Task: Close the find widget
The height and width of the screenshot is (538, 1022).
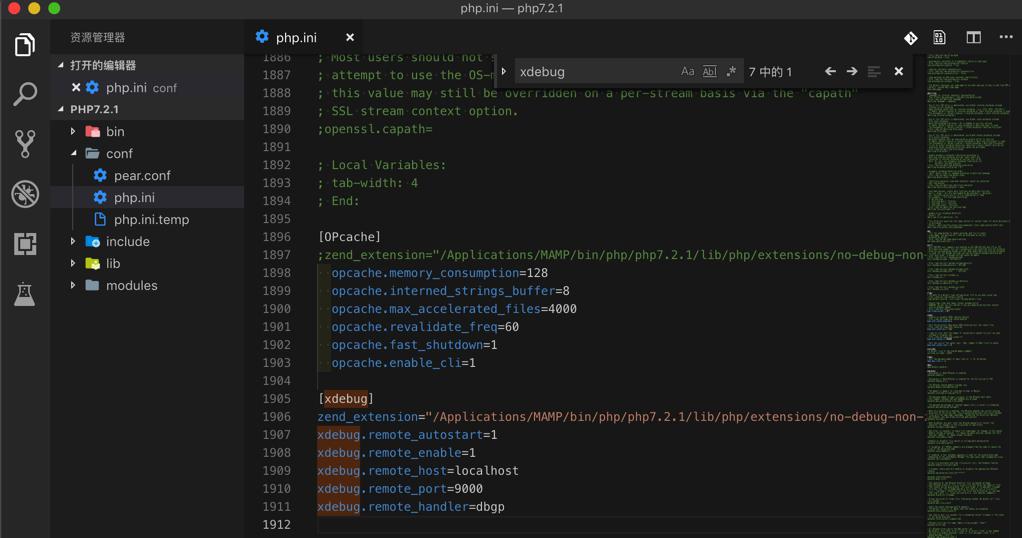Action: click(x=899, y=71)
